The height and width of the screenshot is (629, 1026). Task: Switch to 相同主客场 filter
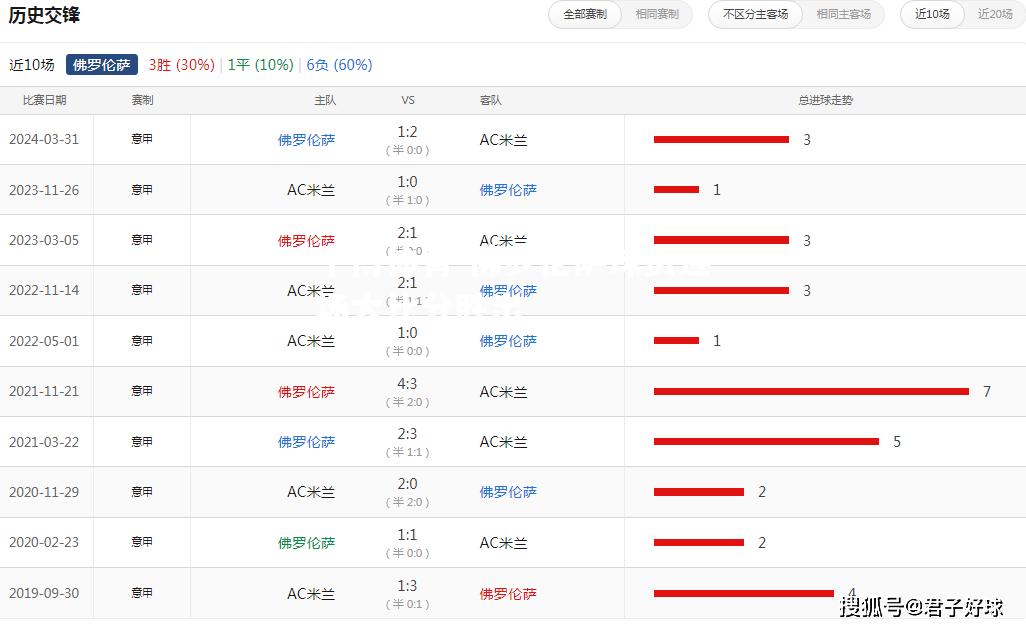(843, 14)
